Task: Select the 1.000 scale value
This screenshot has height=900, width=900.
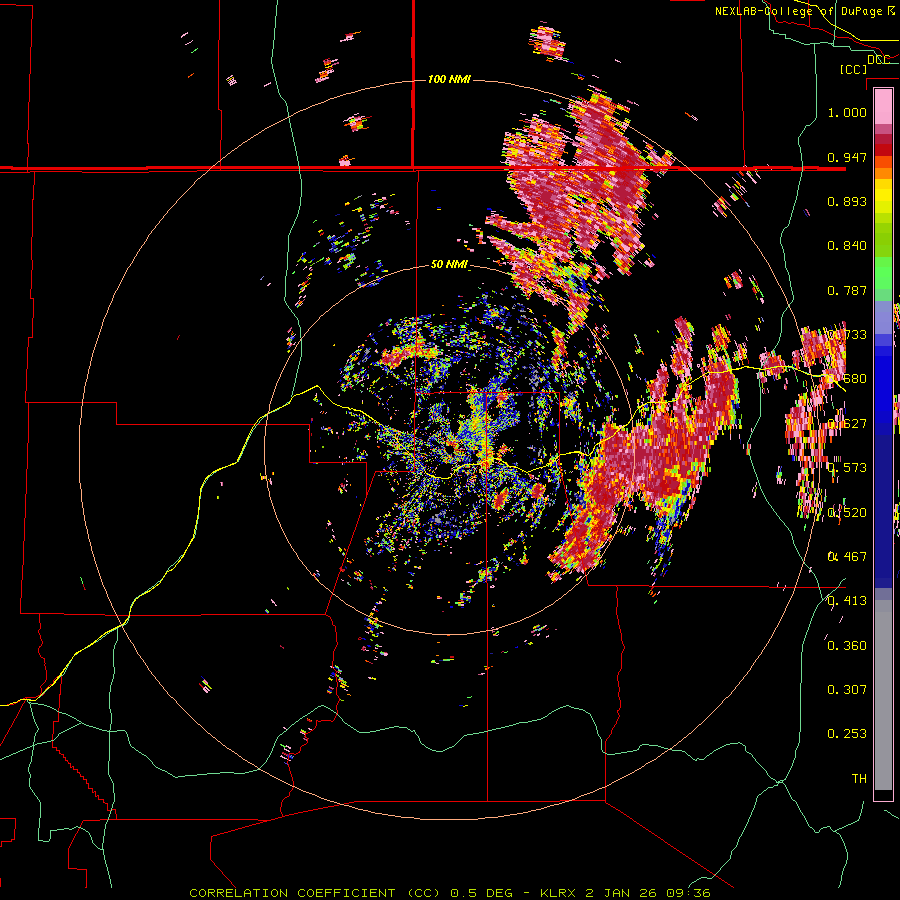Action: coord(847,112)
